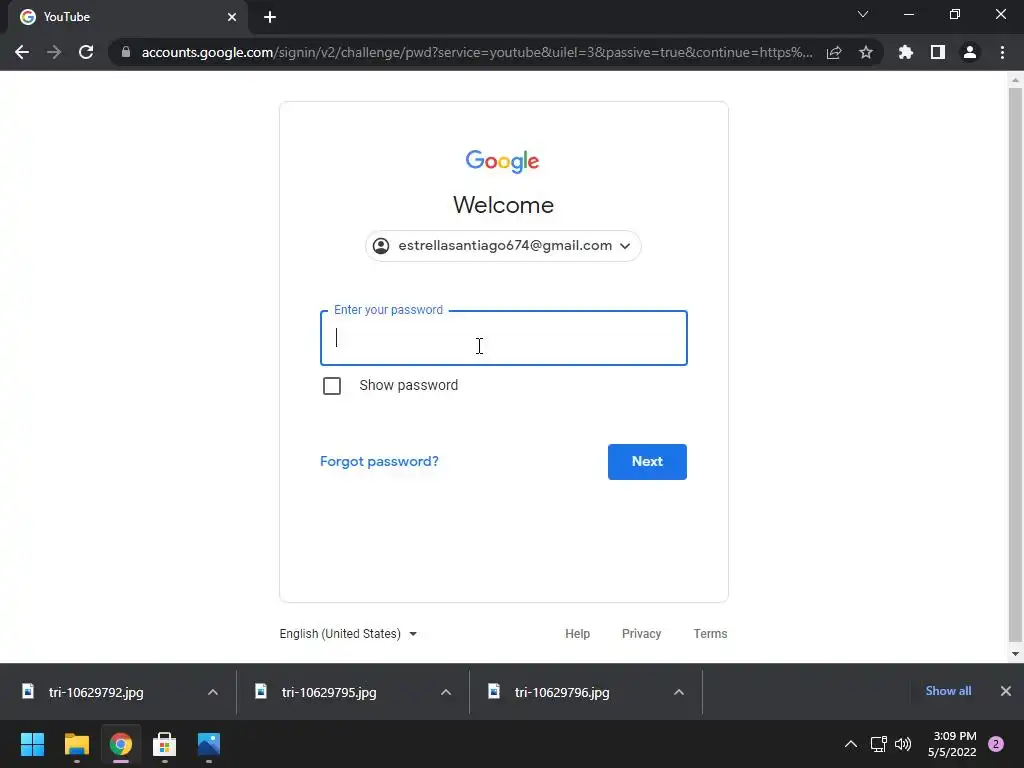Click the address bar URL
This screenshot has height=768, width=1024.
pos(477,52)
